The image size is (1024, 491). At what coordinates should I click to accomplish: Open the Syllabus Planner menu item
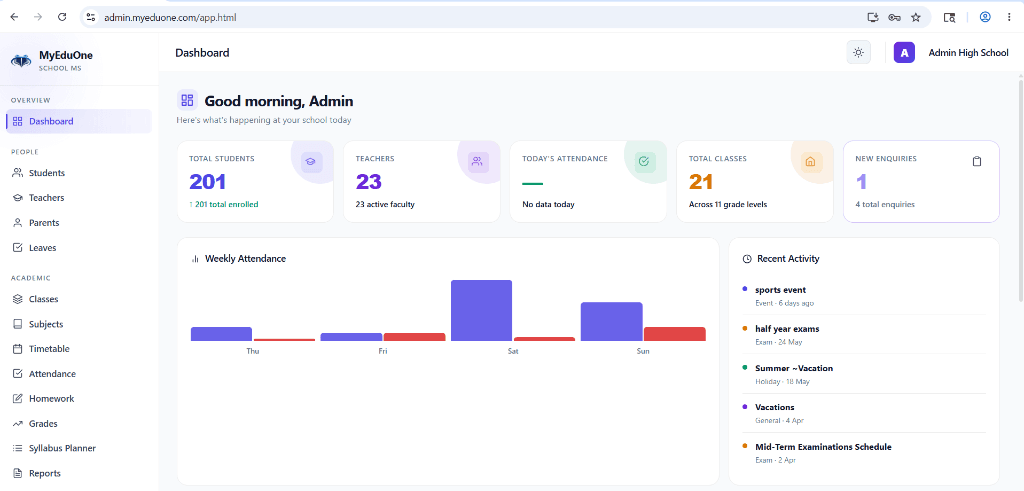(x=79, y=449)
